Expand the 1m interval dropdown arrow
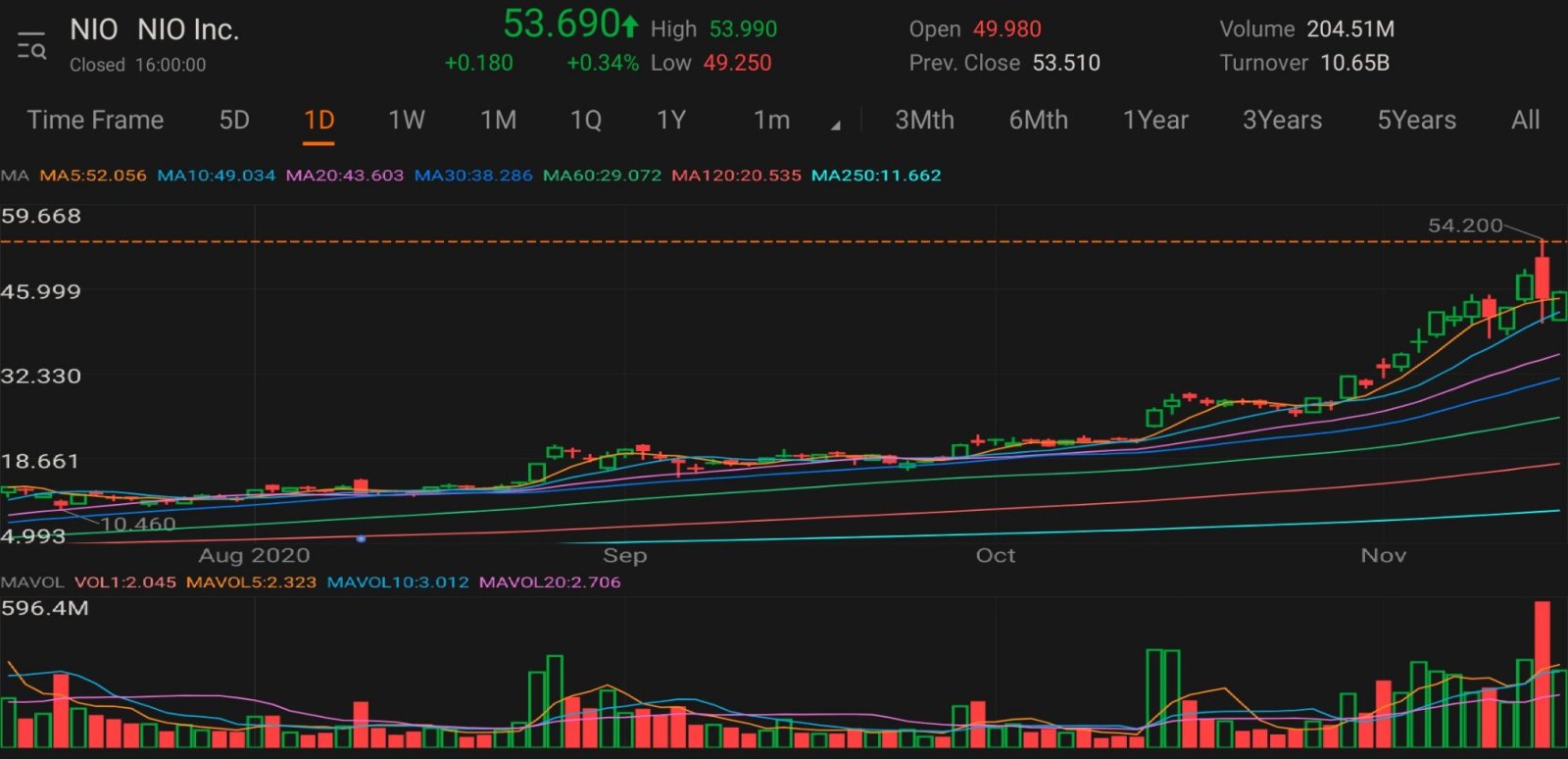Screen dimensions: 1568x759 tap(836, 126)
